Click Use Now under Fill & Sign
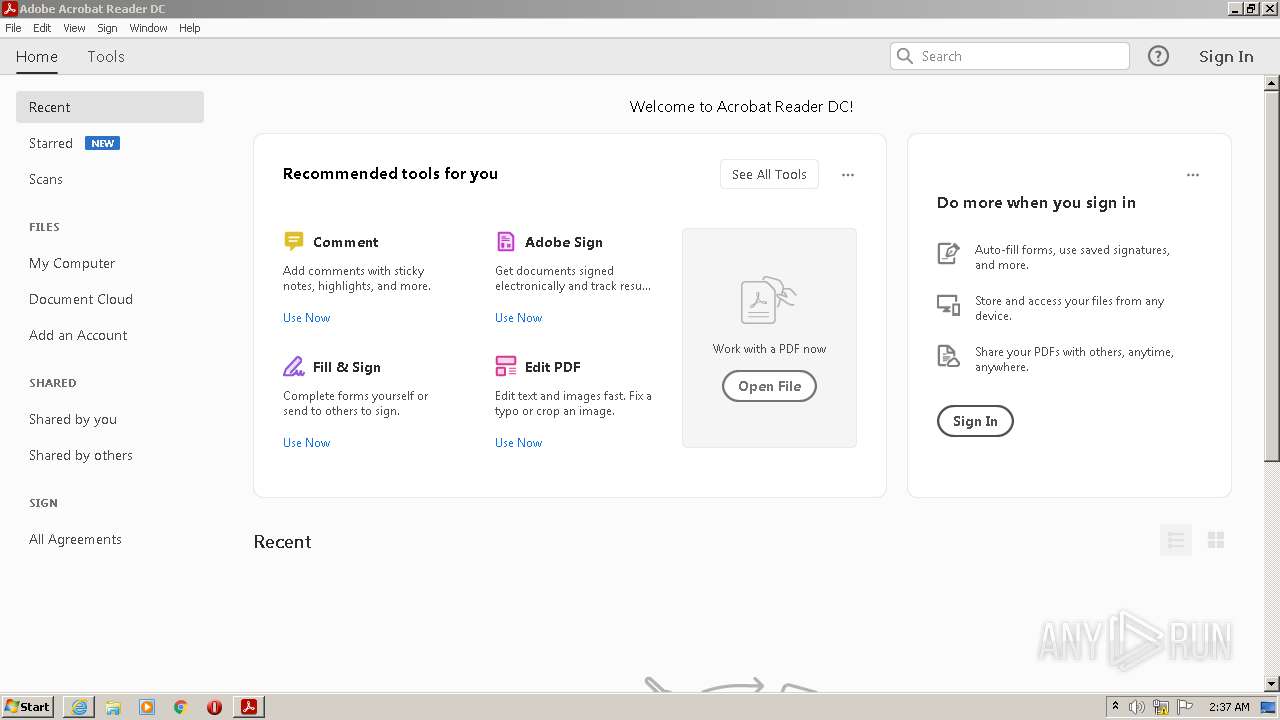The image size is (1280, 720). pos(306,443)
